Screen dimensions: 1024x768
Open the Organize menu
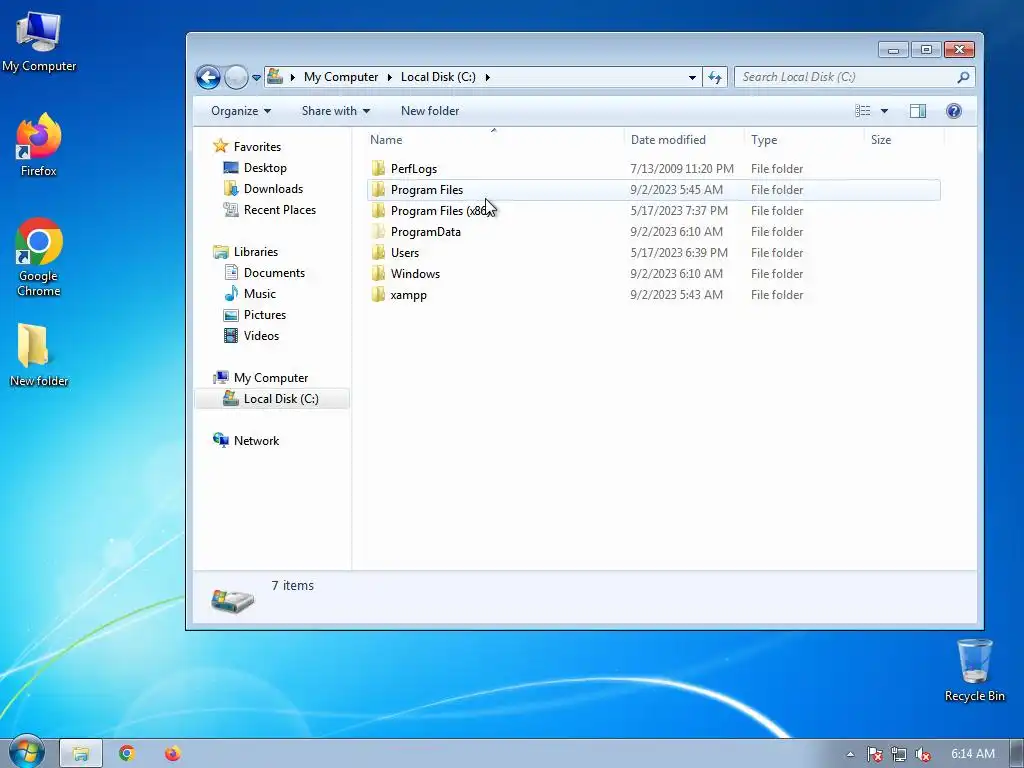click(240, 111)
